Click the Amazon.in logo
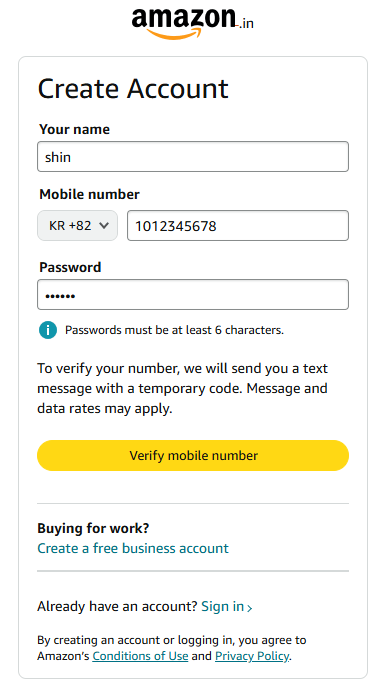The height and width of the screenshot is (690, 387). [x=192, y=23]
